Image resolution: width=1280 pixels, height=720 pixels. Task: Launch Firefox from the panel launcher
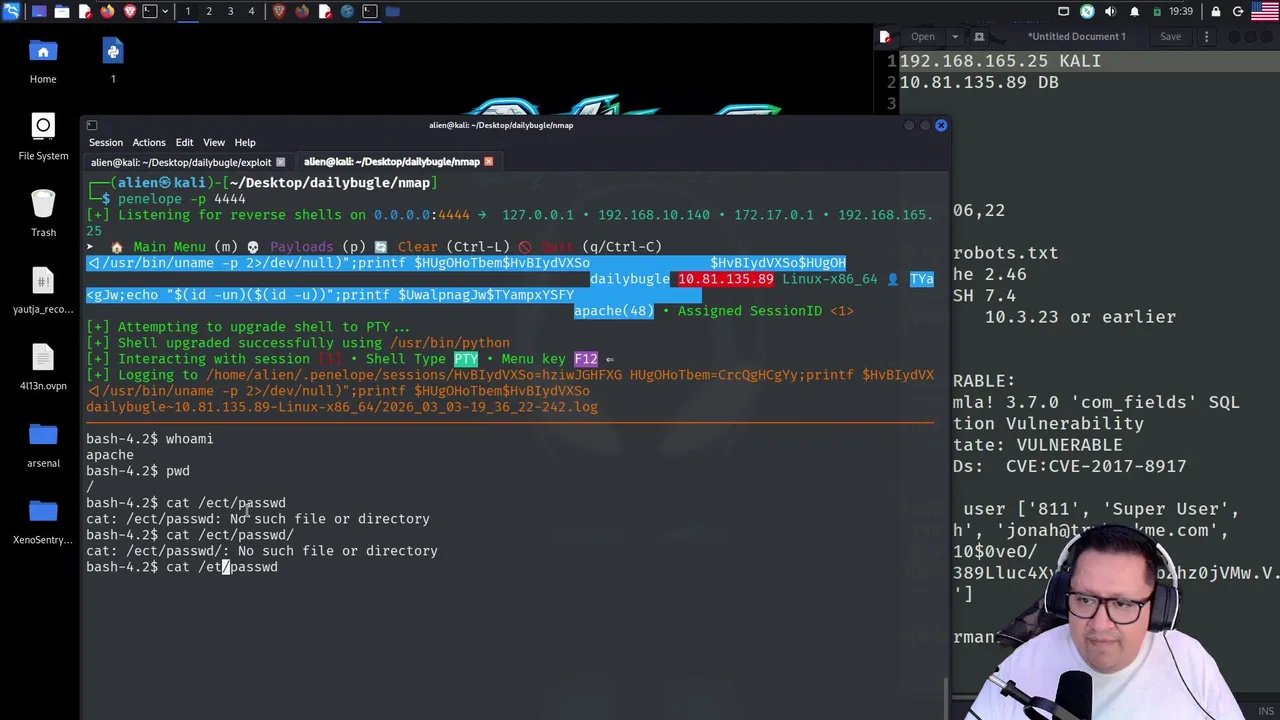[107, 11]
